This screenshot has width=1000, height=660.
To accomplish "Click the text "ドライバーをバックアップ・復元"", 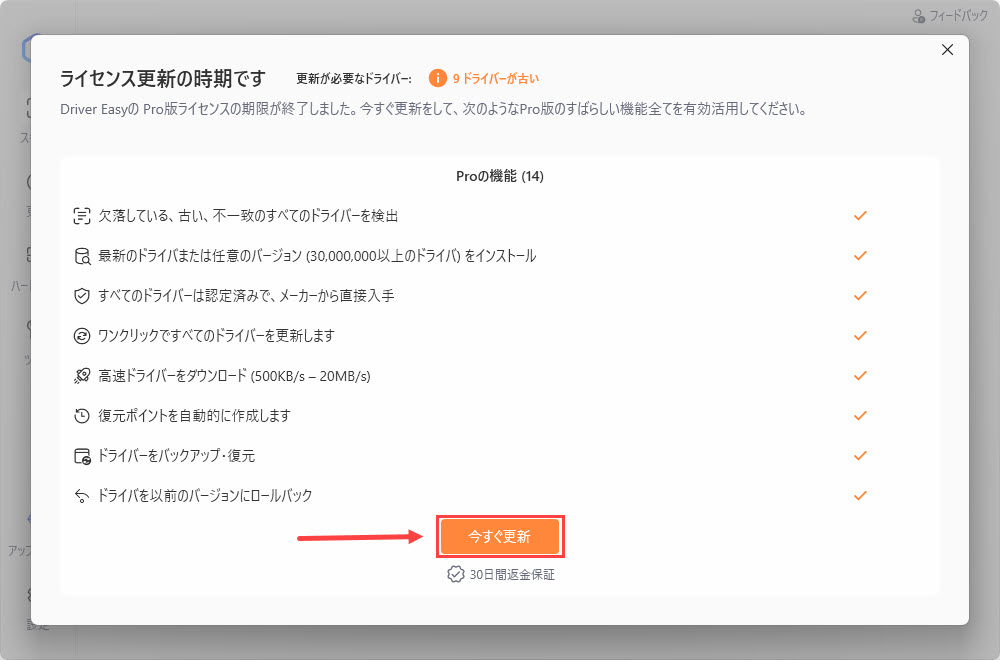I will [x=176, y=456].
